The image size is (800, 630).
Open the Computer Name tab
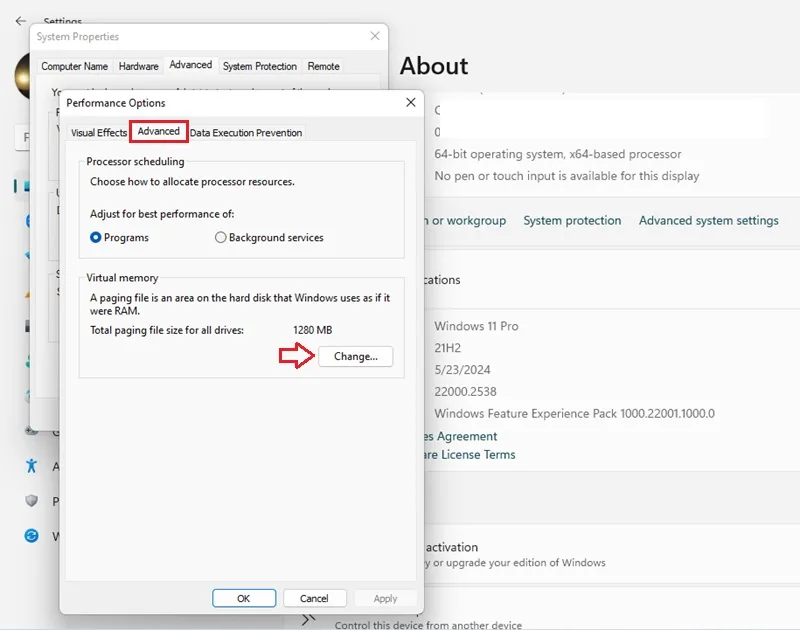click(74, 66)
